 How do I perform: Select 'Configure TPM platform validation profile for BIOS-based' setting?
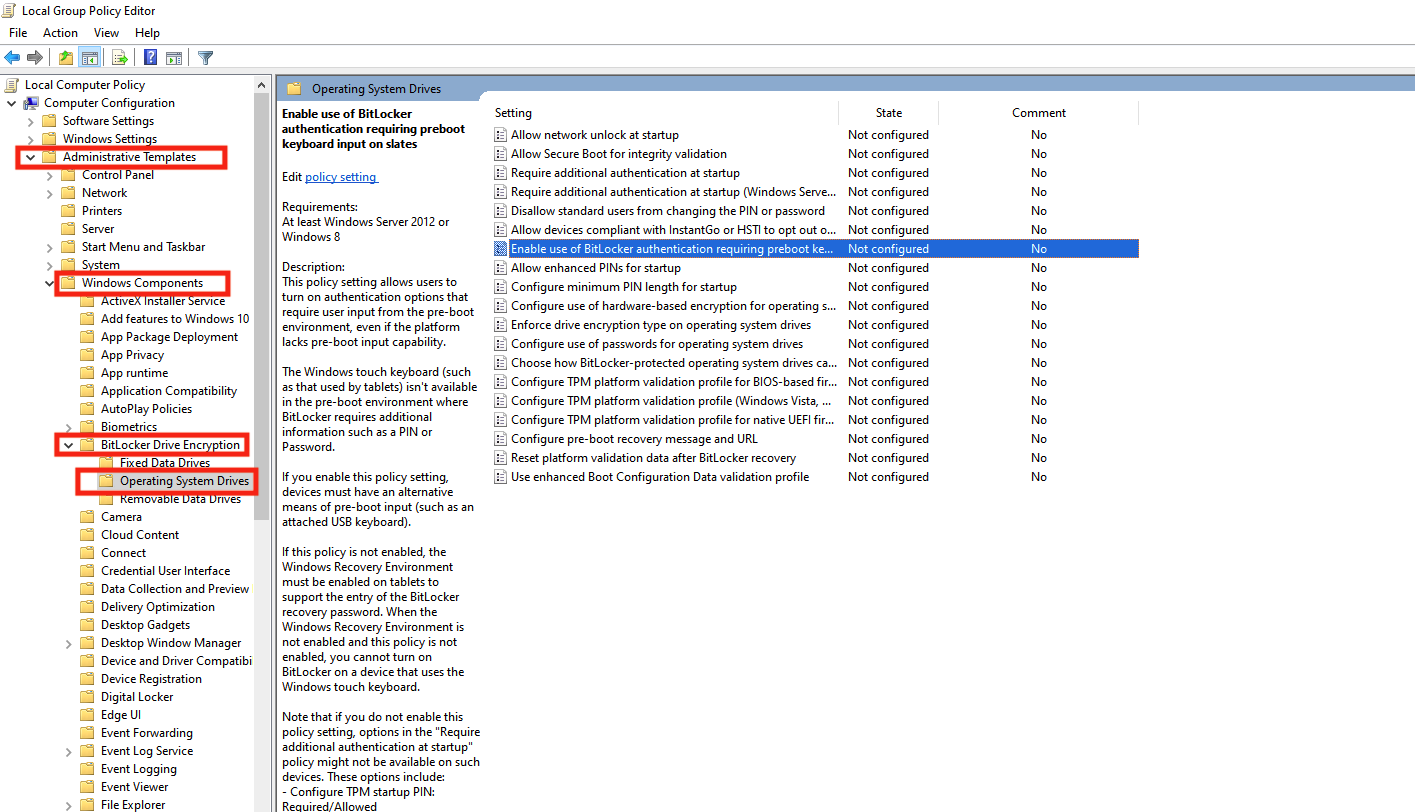pos(672,382)
